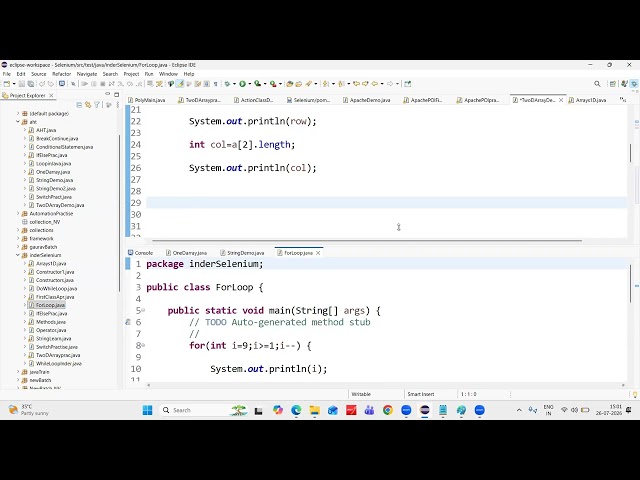Open the Refactor menu
Screen dimensions: 640x480
click(62, 74)
